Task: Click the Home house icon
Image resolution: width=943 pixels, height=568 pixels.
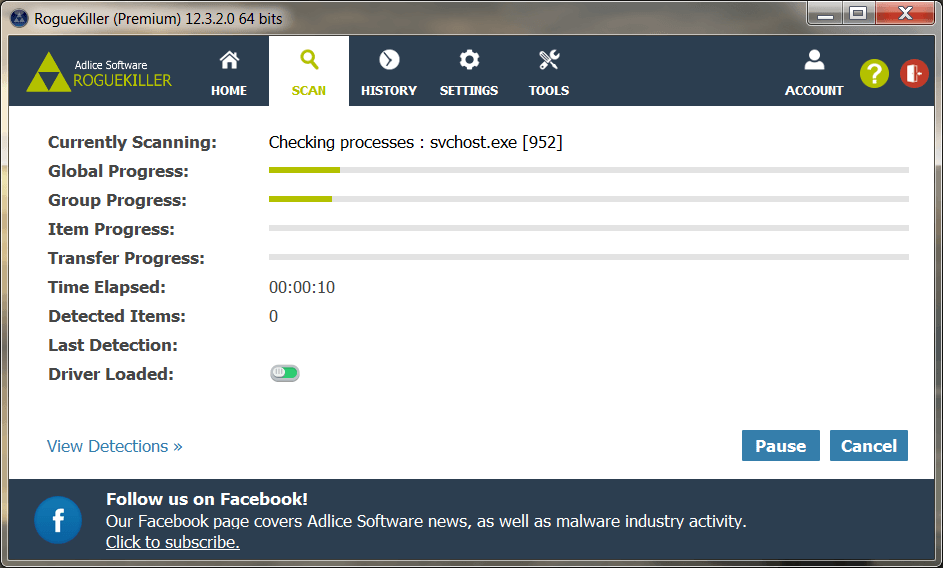Action: pos(229,61)
